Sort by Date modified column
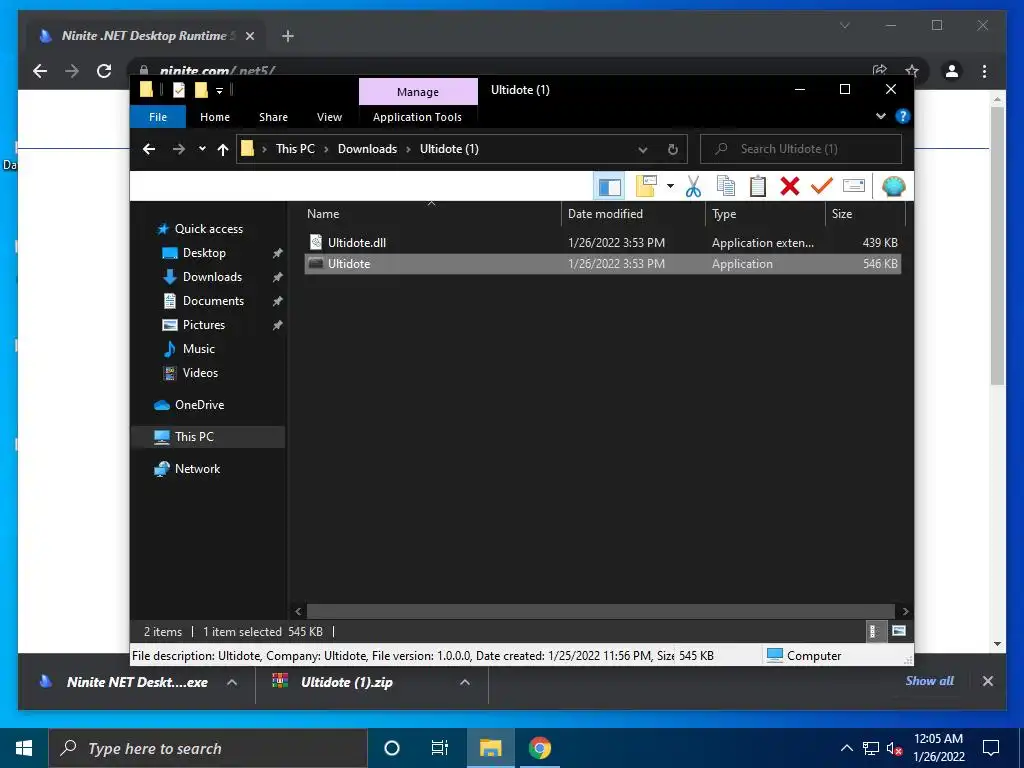Viewport: 1024px width, 768px height. (633, 214)
